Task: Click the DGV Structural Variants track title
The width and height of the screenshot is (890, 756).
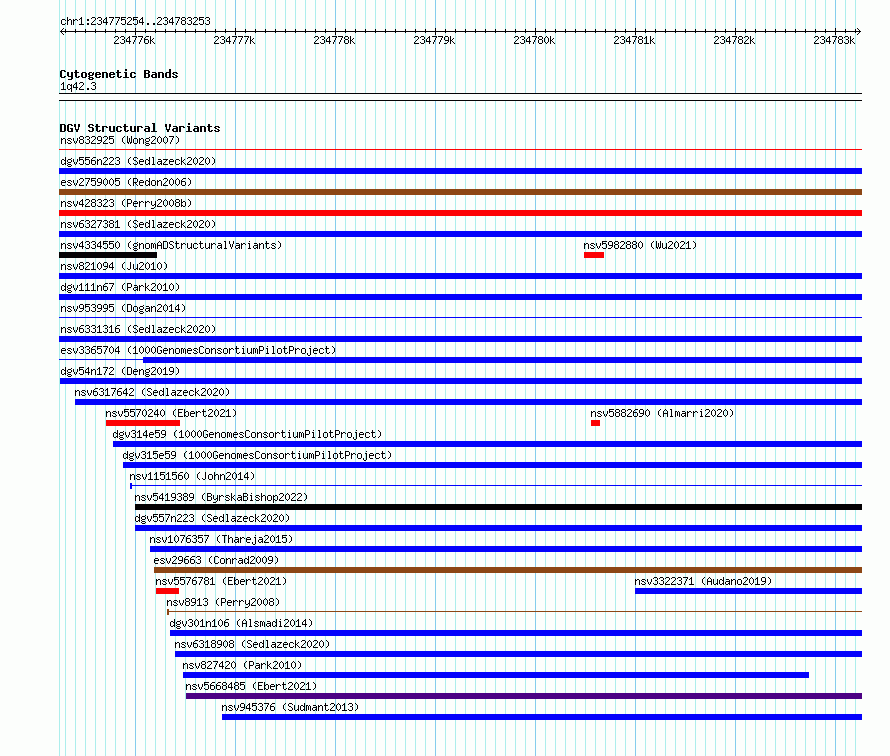Action: (140, 128)
